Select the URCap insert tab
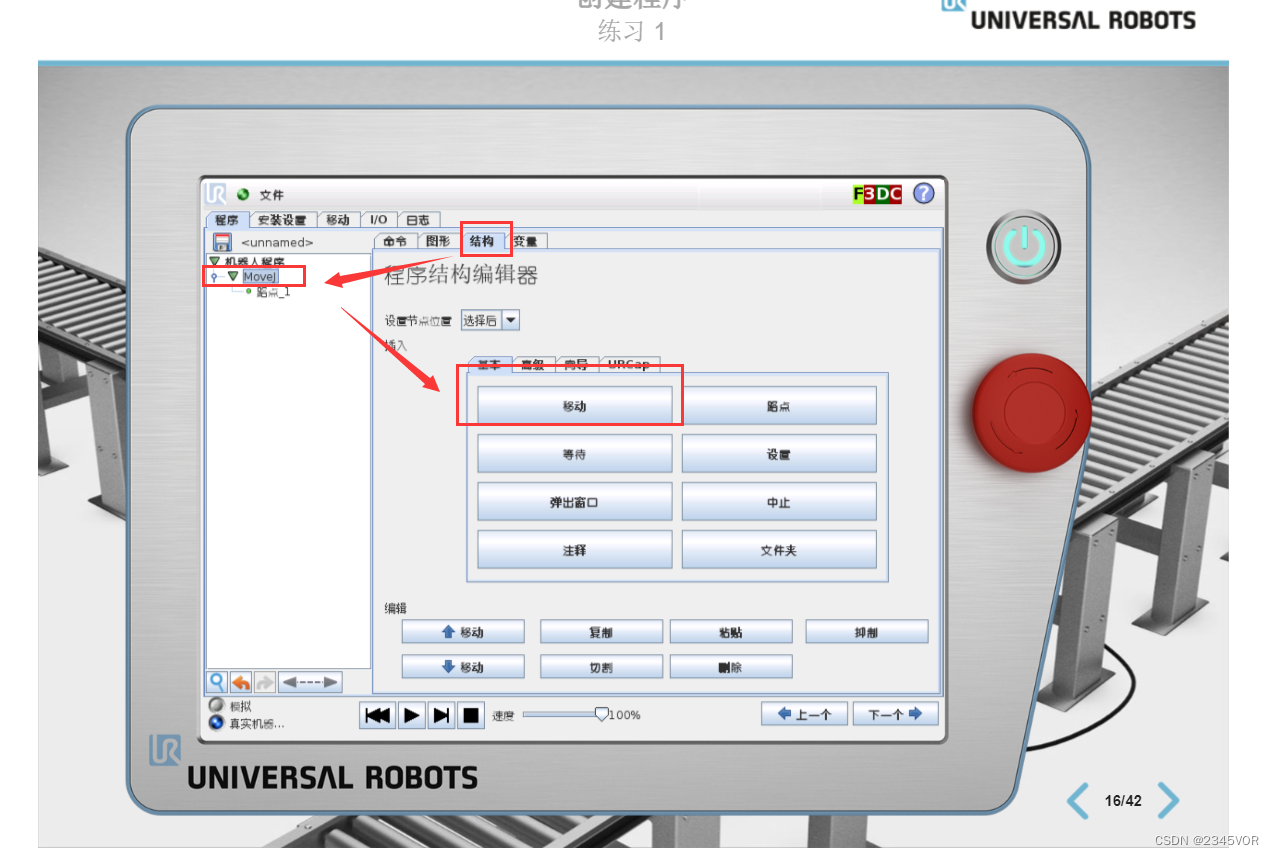 tap(628, 364)
